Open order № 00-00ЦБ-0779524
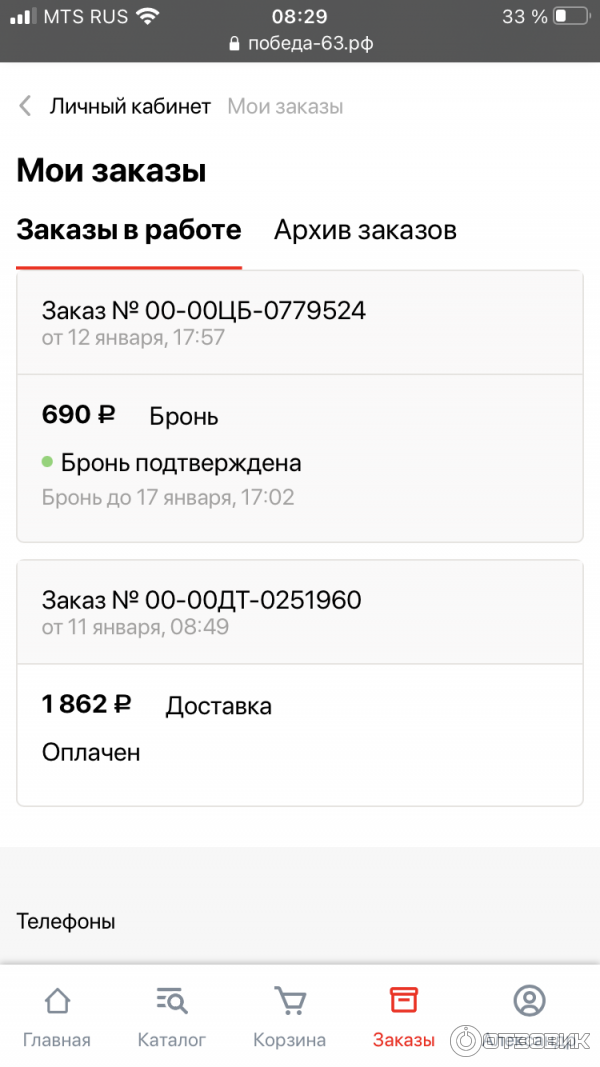This screenshot has width=600, height=1067. 204,311
